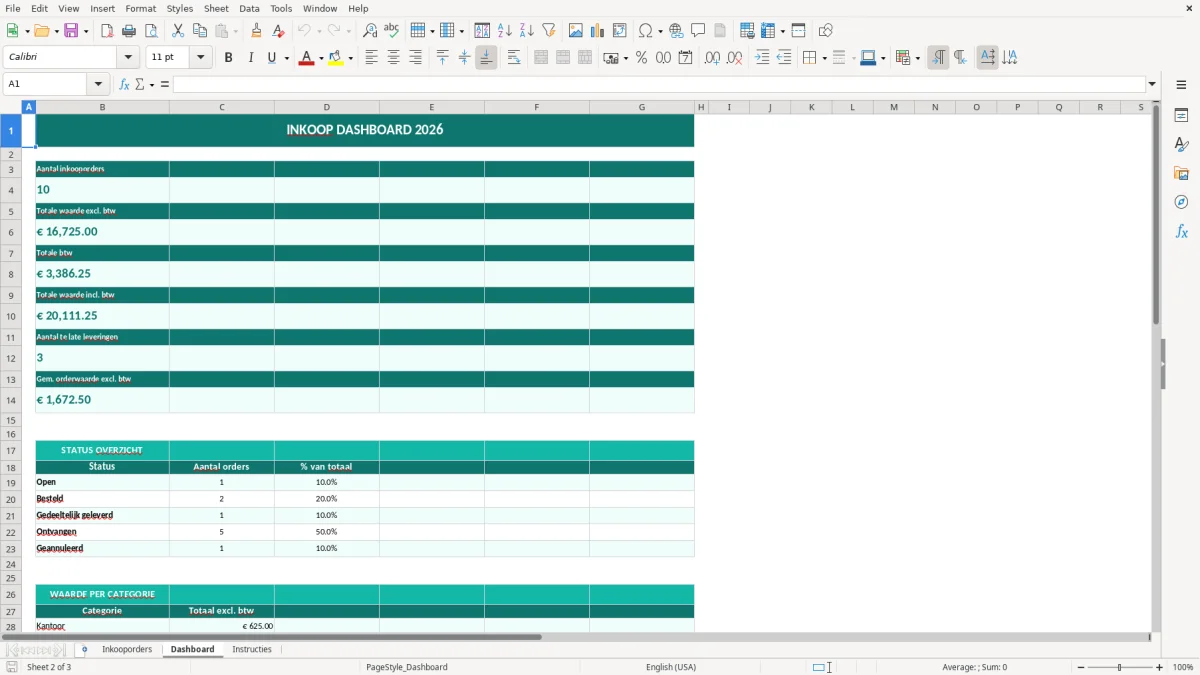The height and width of the screenshot is (675, 1200).
Task: Click the Save document icon
Action: pyautogui.click(x=71, y=31)
